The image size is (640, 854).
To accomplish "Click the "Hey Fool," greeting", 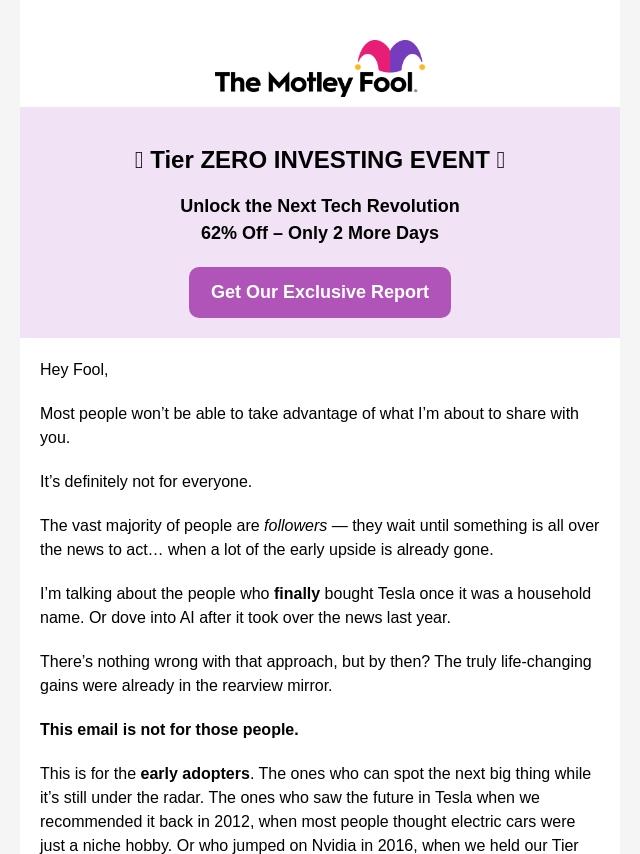I will point(74,370).
